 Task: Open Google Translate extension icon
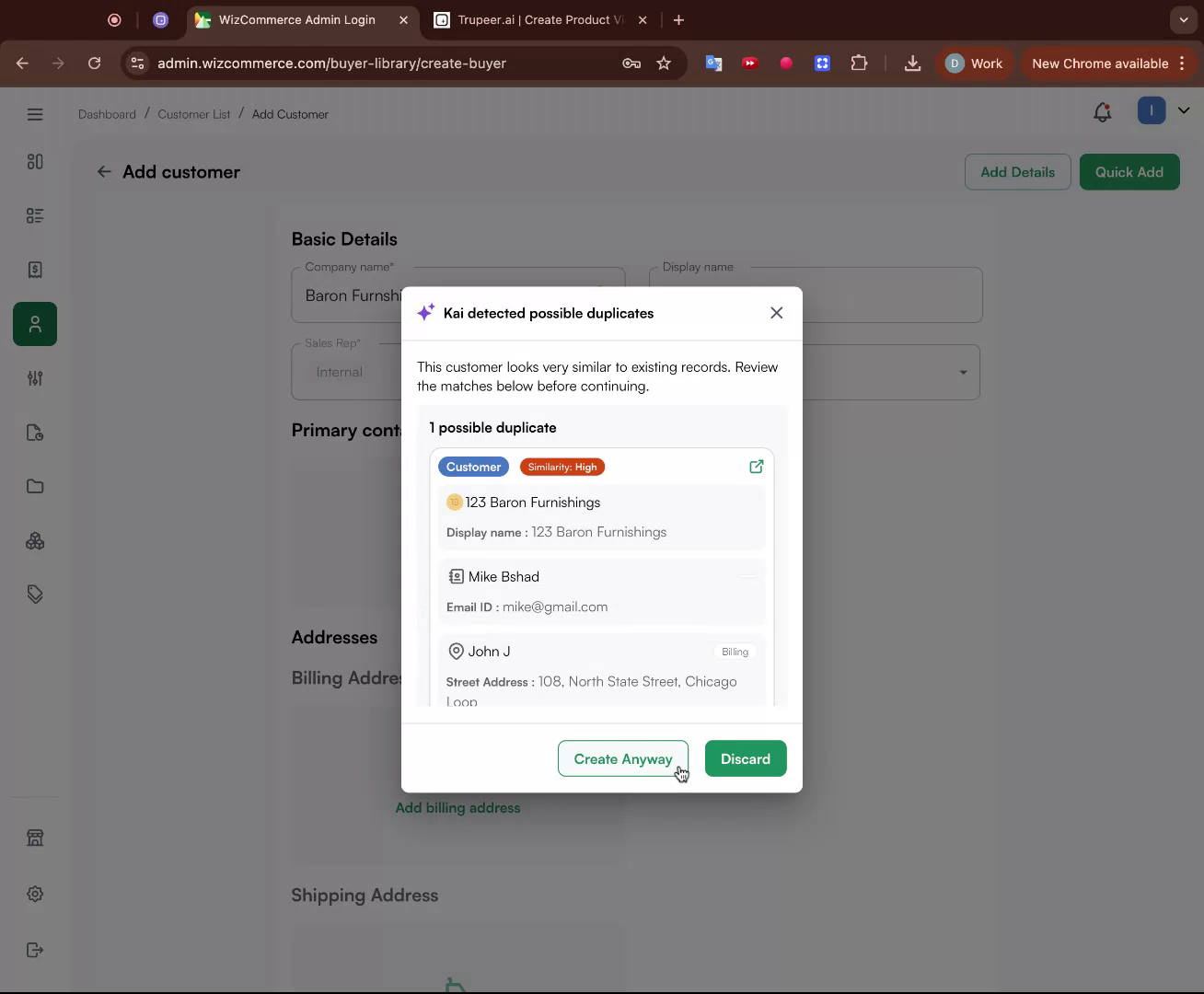tap(713, 64)
